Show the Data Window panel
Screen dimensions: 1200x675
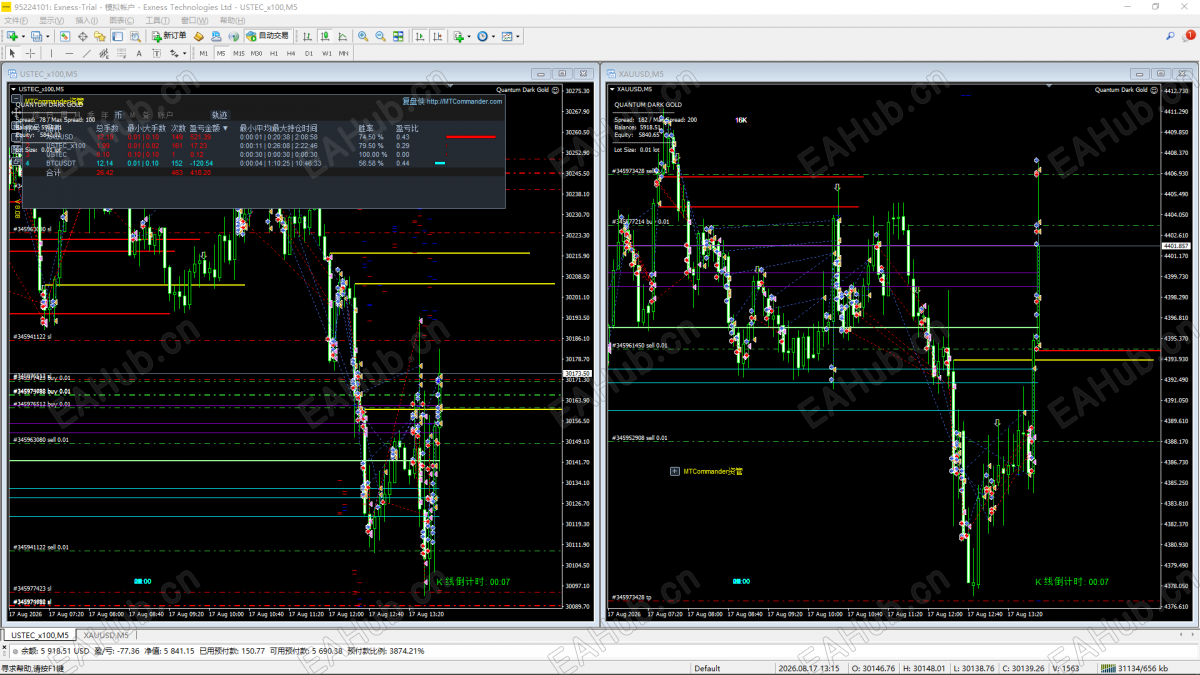82,36
